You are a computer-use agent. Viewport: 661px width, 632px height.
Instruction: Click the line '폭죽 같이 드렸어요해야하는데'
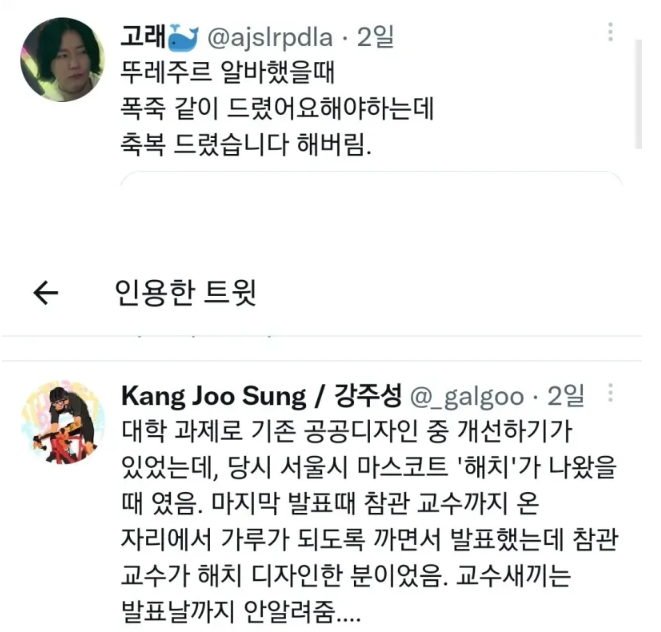tap(277, 109)
